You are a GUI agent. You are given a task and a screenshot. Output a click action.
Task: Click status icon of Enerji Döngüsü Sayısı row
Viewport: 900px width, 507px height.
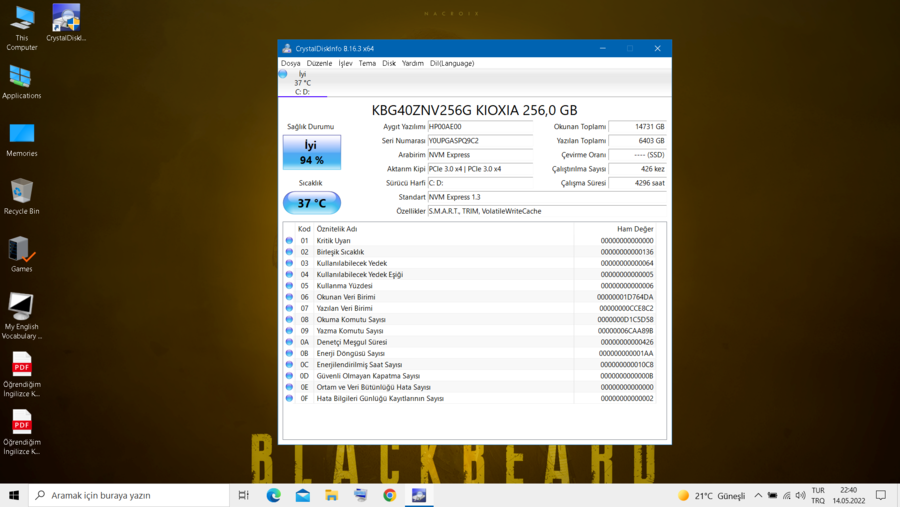coord(289,353)
